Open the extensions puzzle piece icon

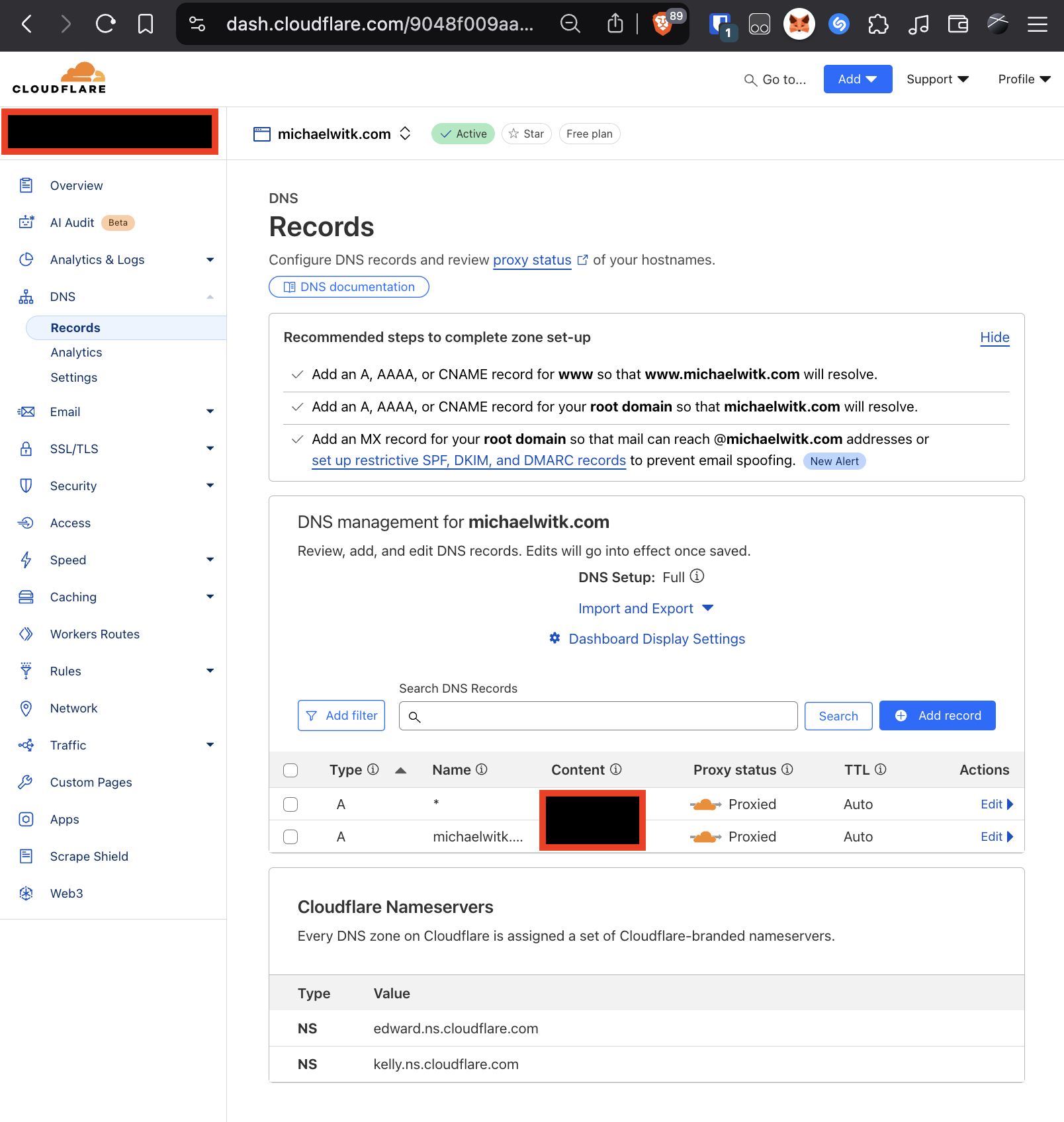click(879, 24)
